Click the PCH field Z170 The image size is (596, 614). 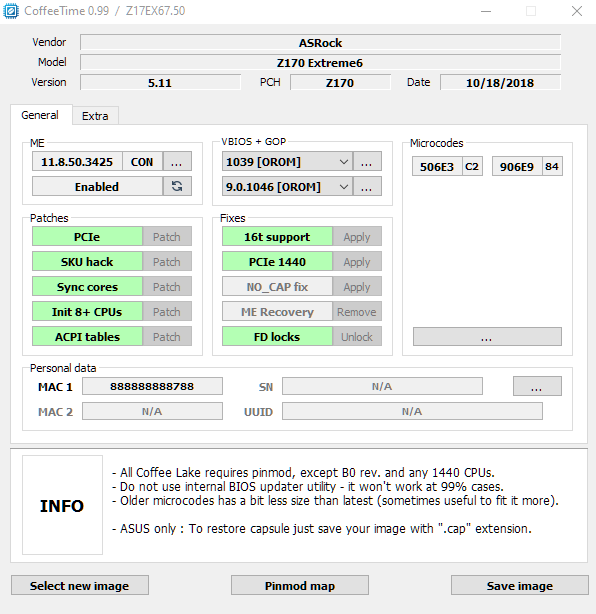coord(340,82)
